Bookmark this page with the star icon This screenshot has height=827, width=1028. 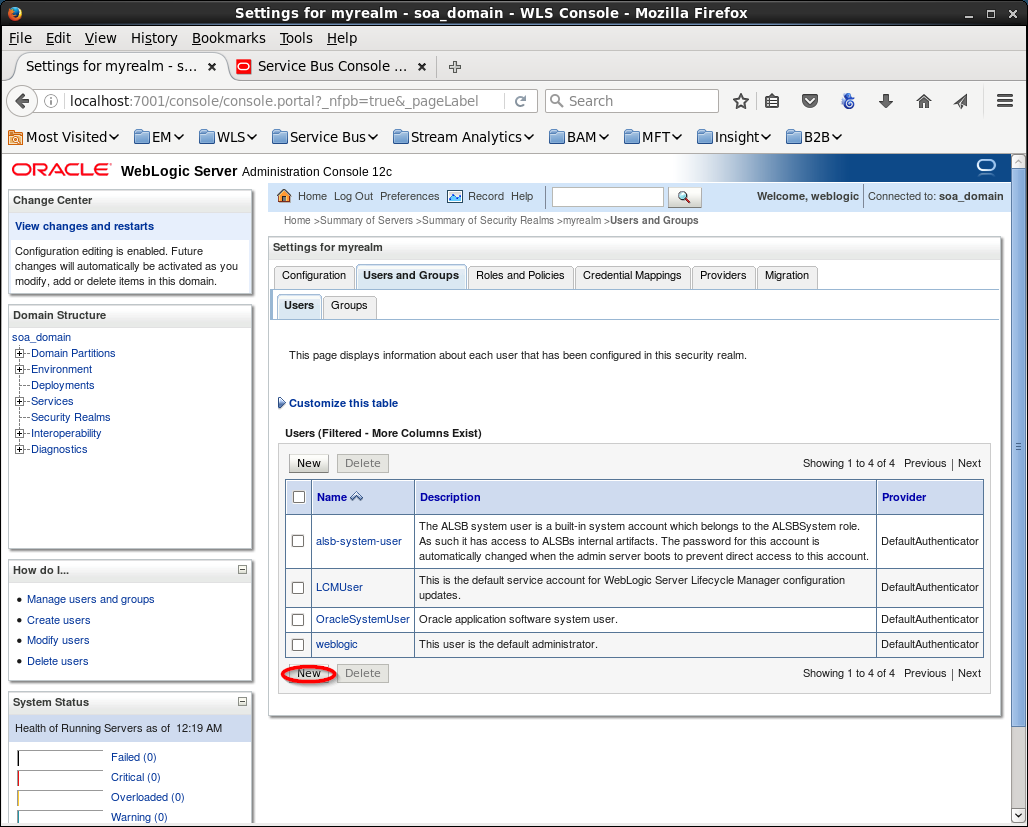pos(741,101)
